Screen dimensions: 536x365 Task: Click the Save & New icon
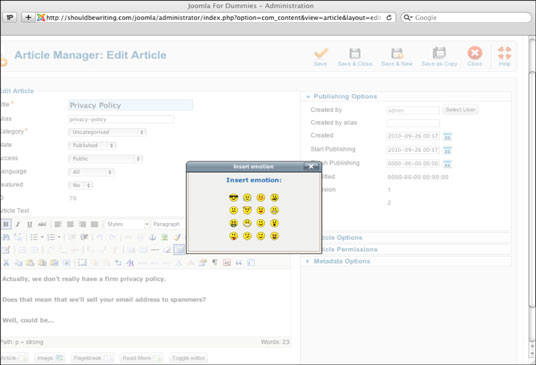pos(397,57)
